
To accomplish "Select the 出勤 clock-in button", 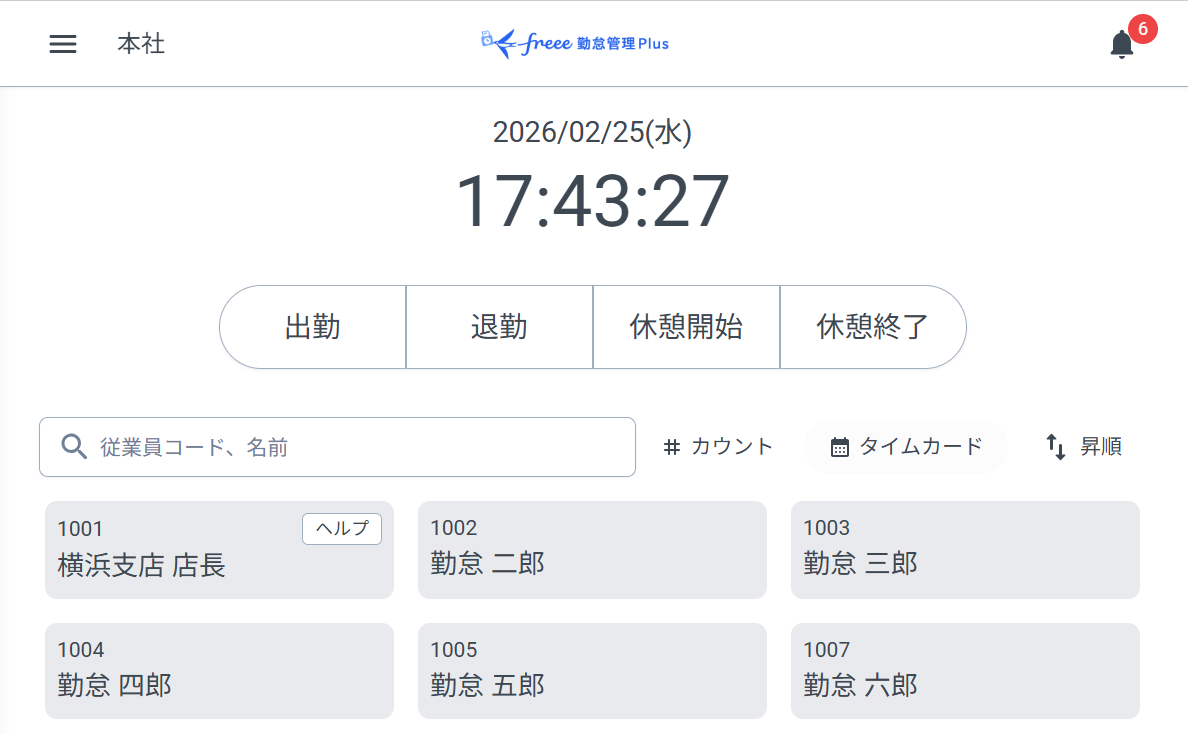I will tap(312, 327).
